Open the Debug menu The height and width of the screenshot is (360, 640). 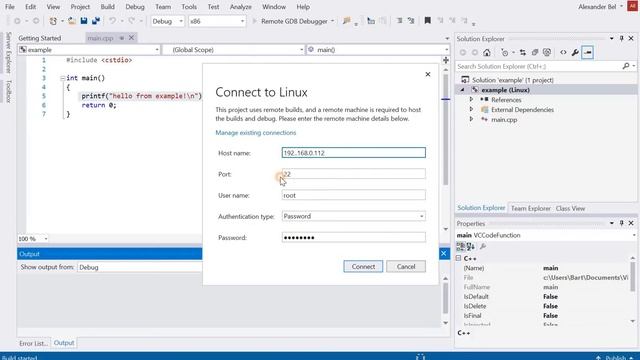135,7
